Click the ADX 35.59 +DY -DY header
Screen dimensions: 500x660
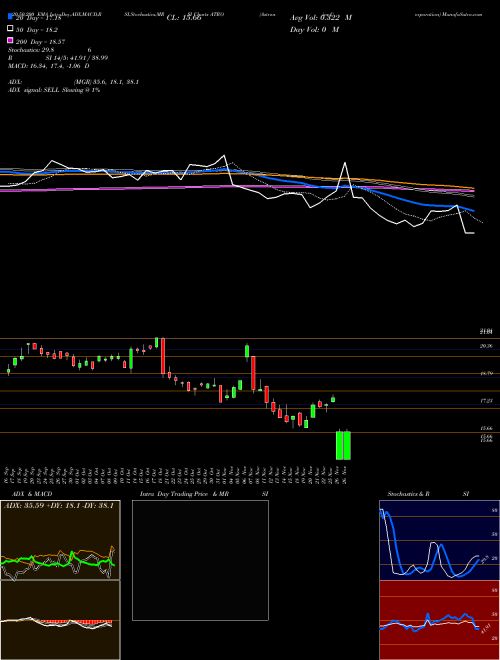click(x=59, y=506)
